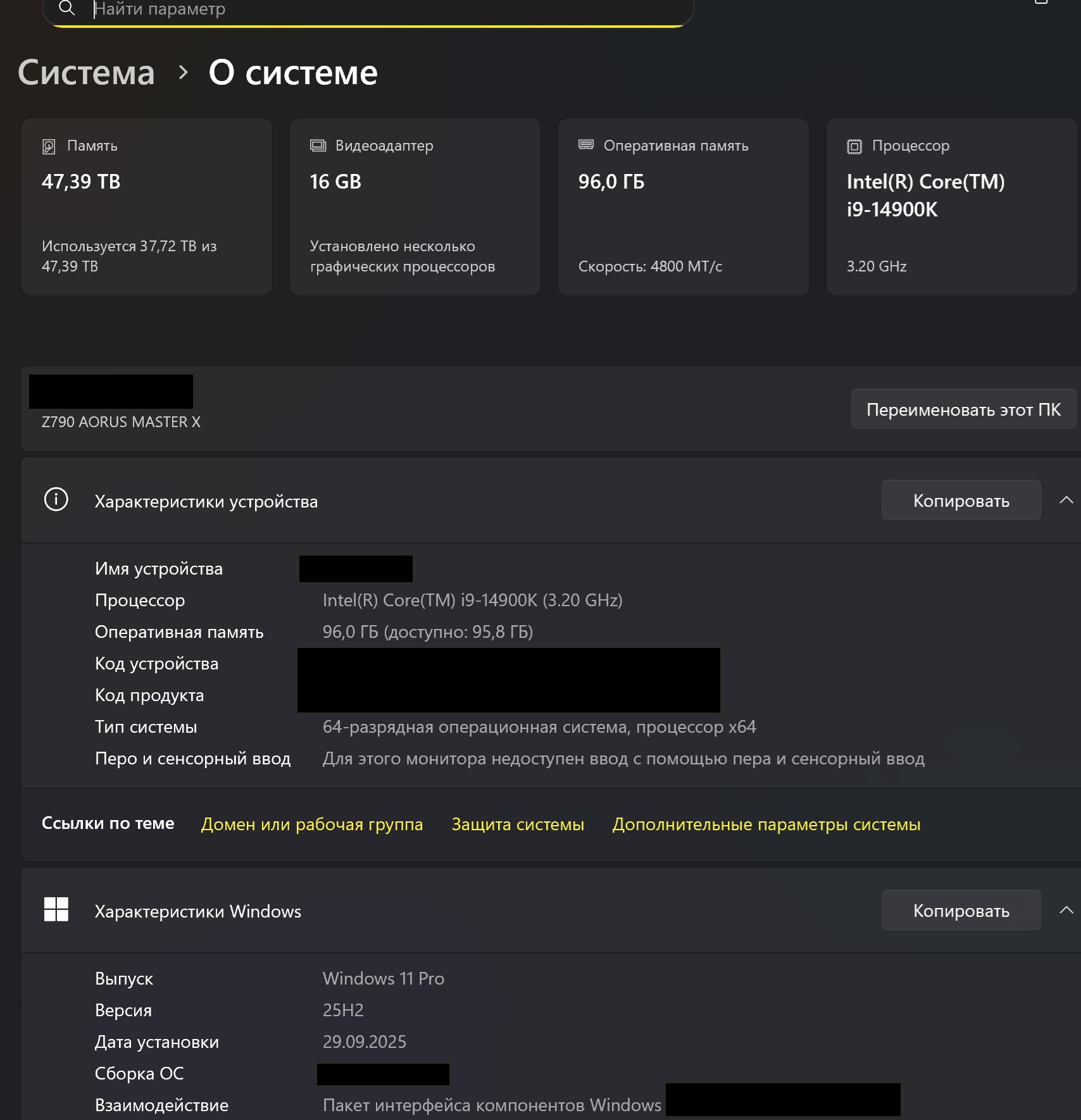Click the search magnifier icon
The image size is (1081, 1120).
66,8
